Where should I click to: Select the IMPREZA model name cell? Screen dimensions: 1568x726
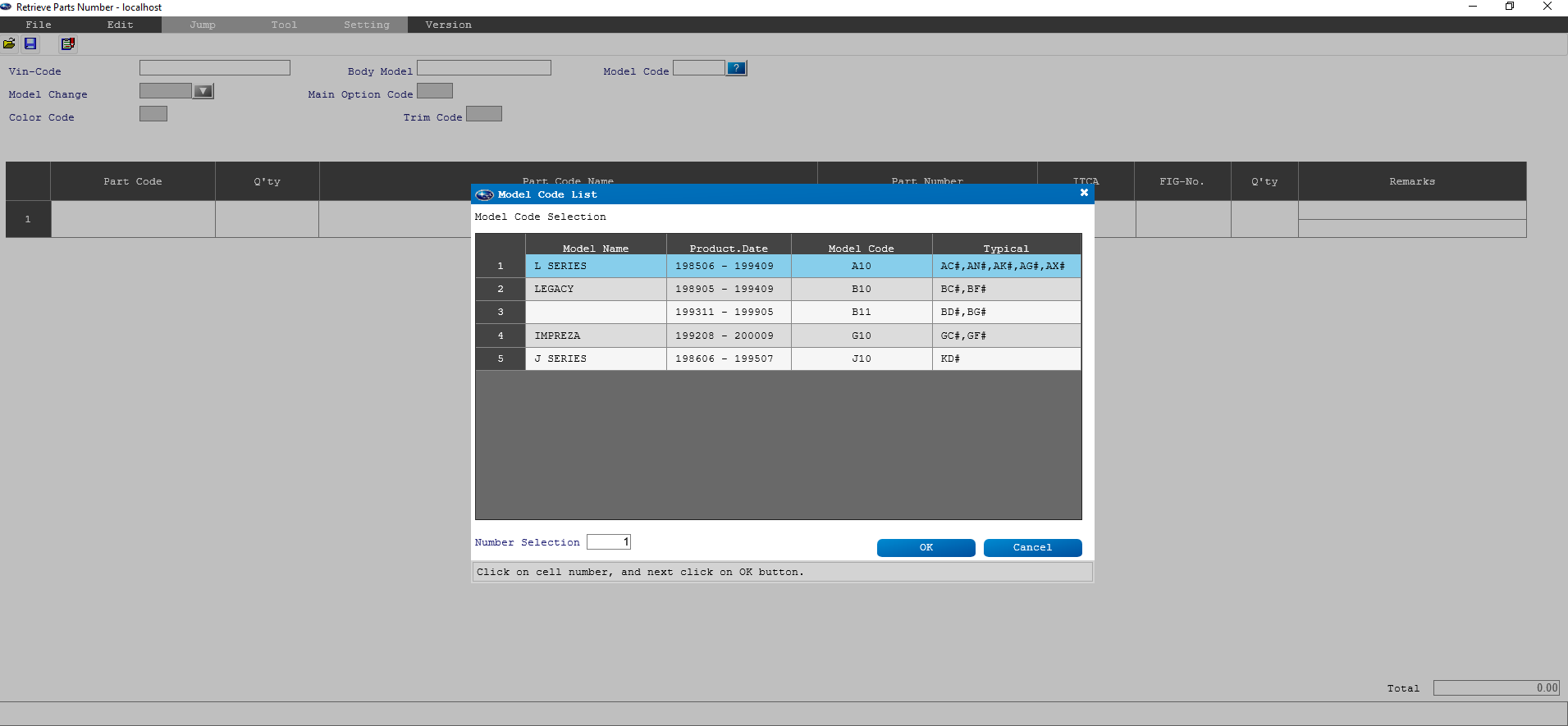pos(596,336)
